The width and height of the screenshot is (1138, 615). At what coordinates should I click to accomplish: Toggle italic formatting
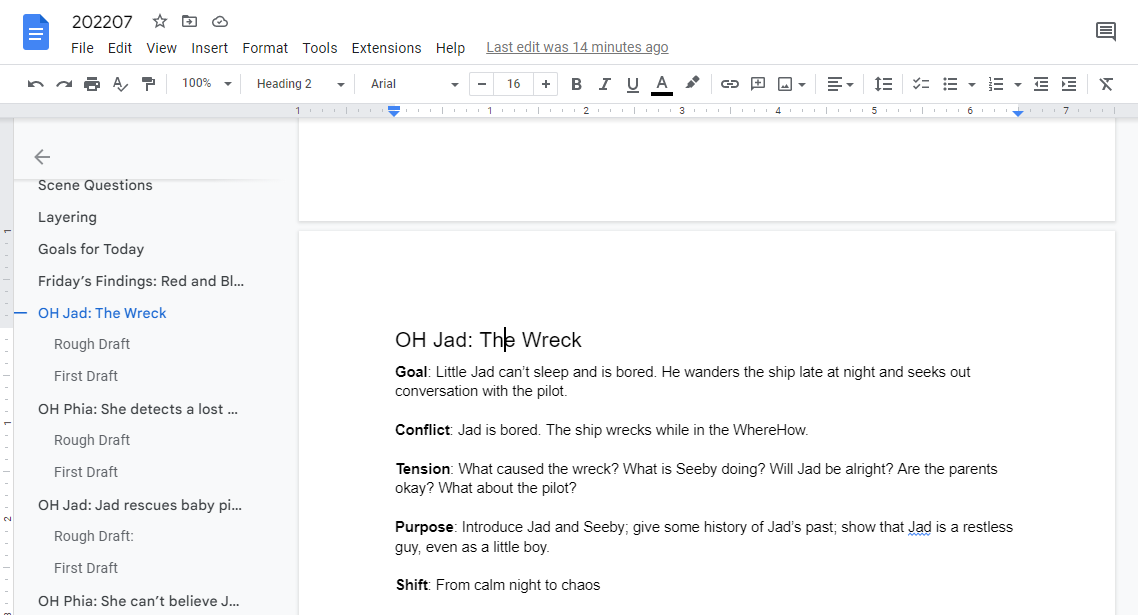pyautogui.click(x=604, y=84)
